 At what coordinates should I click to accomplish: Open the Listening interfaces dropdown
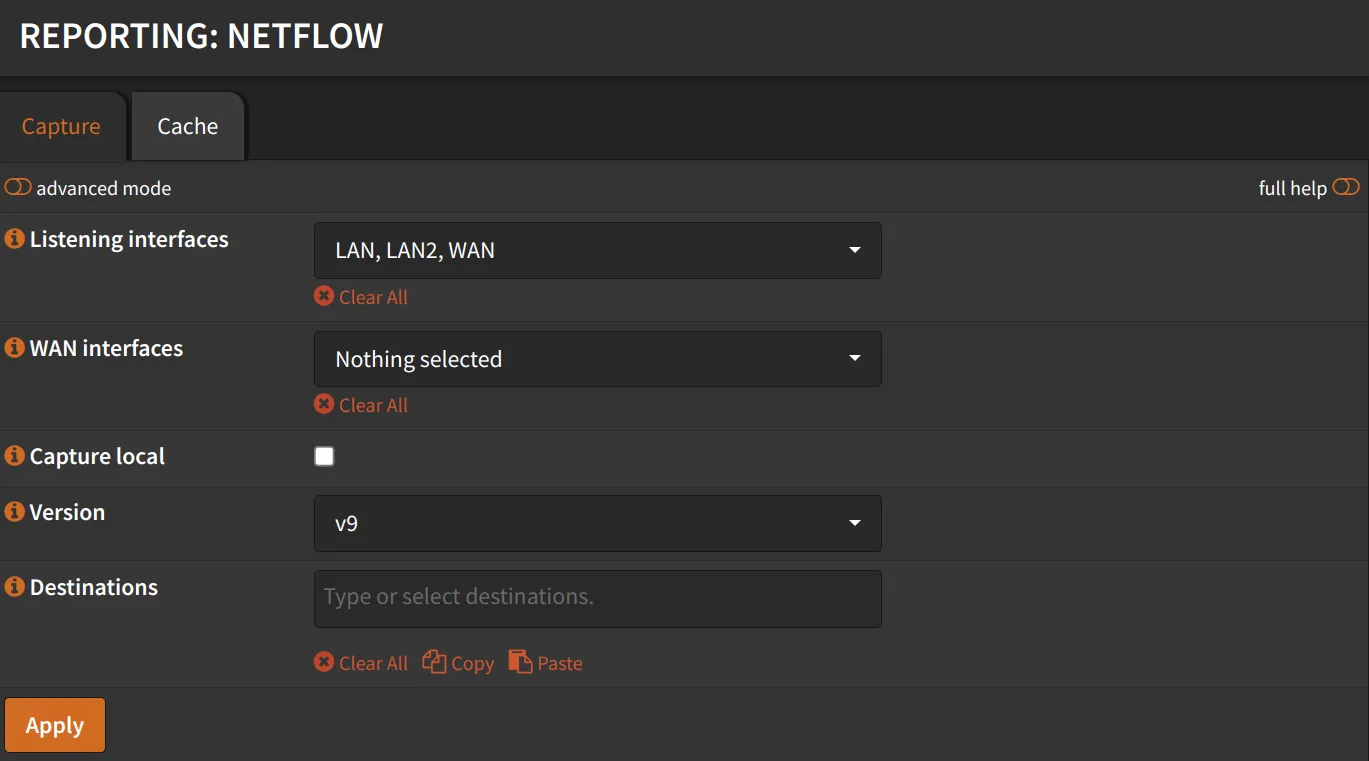[x=597, y=250]
